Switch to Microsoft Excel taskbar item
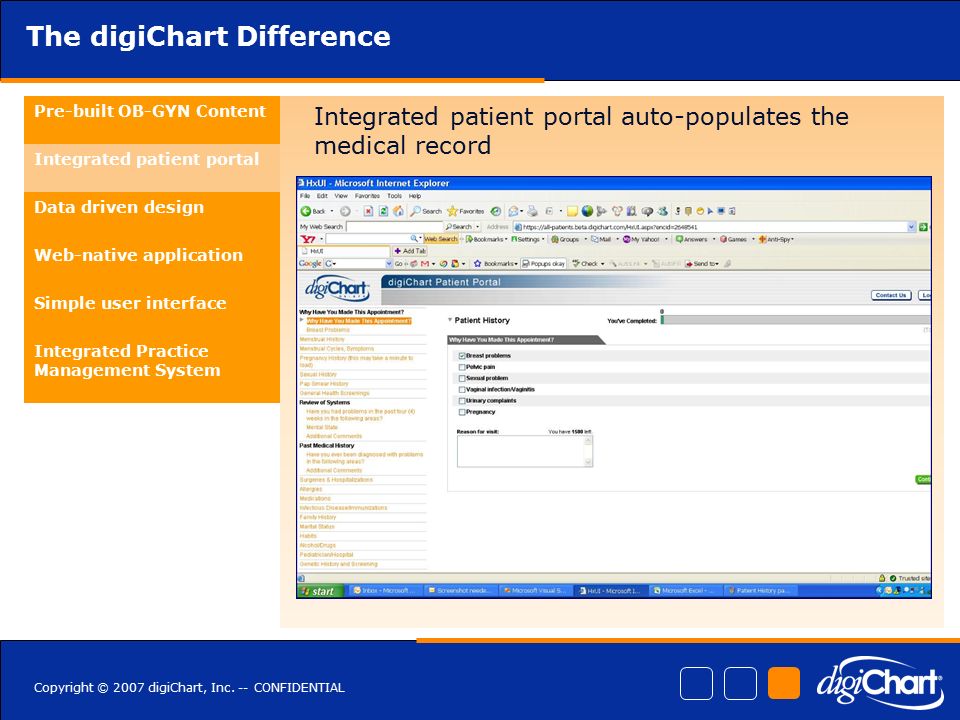Viewport: 960px width, 720px height. [x=684, y=591]
